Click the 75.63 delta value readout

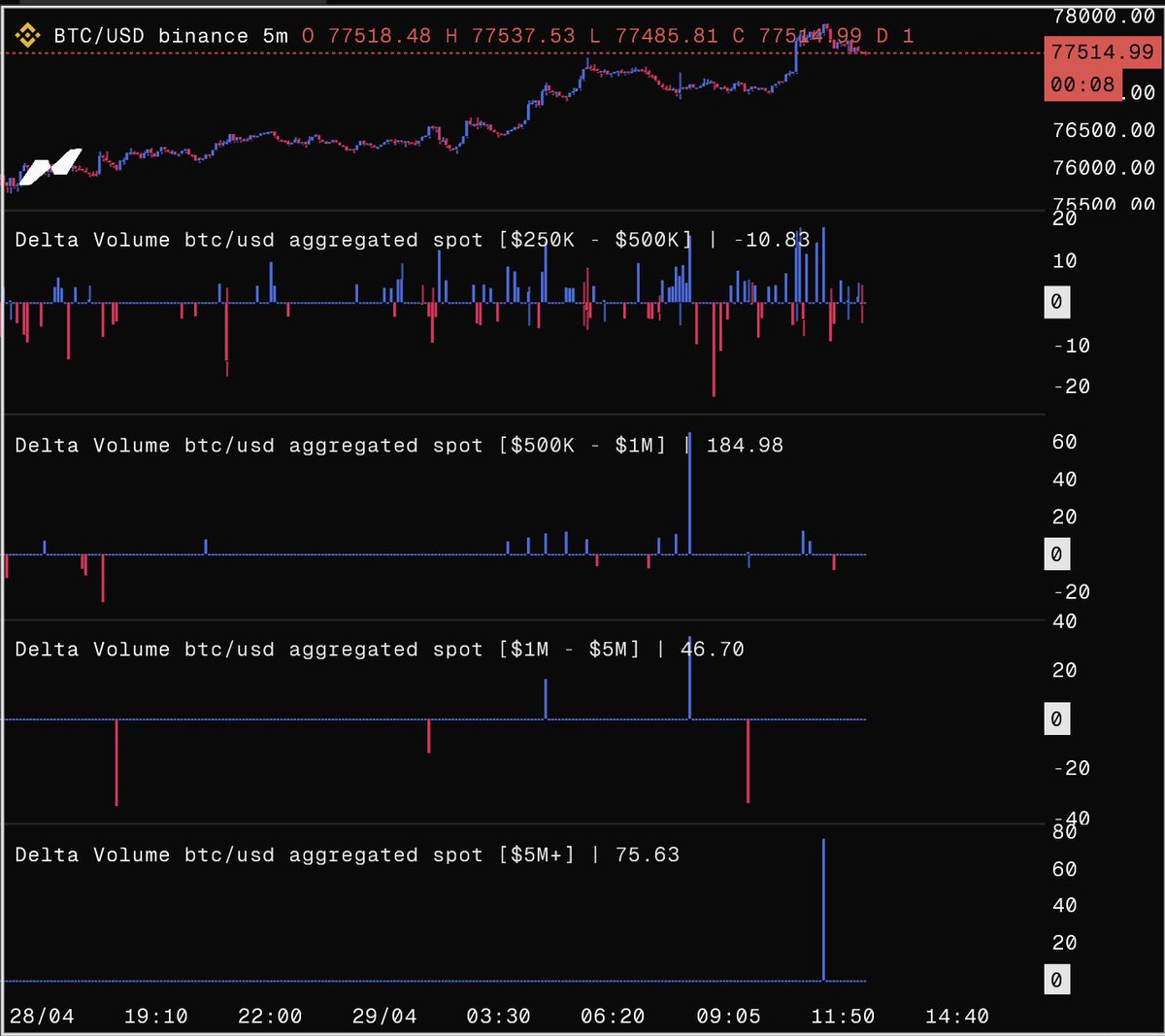click(x=648, y=855)
